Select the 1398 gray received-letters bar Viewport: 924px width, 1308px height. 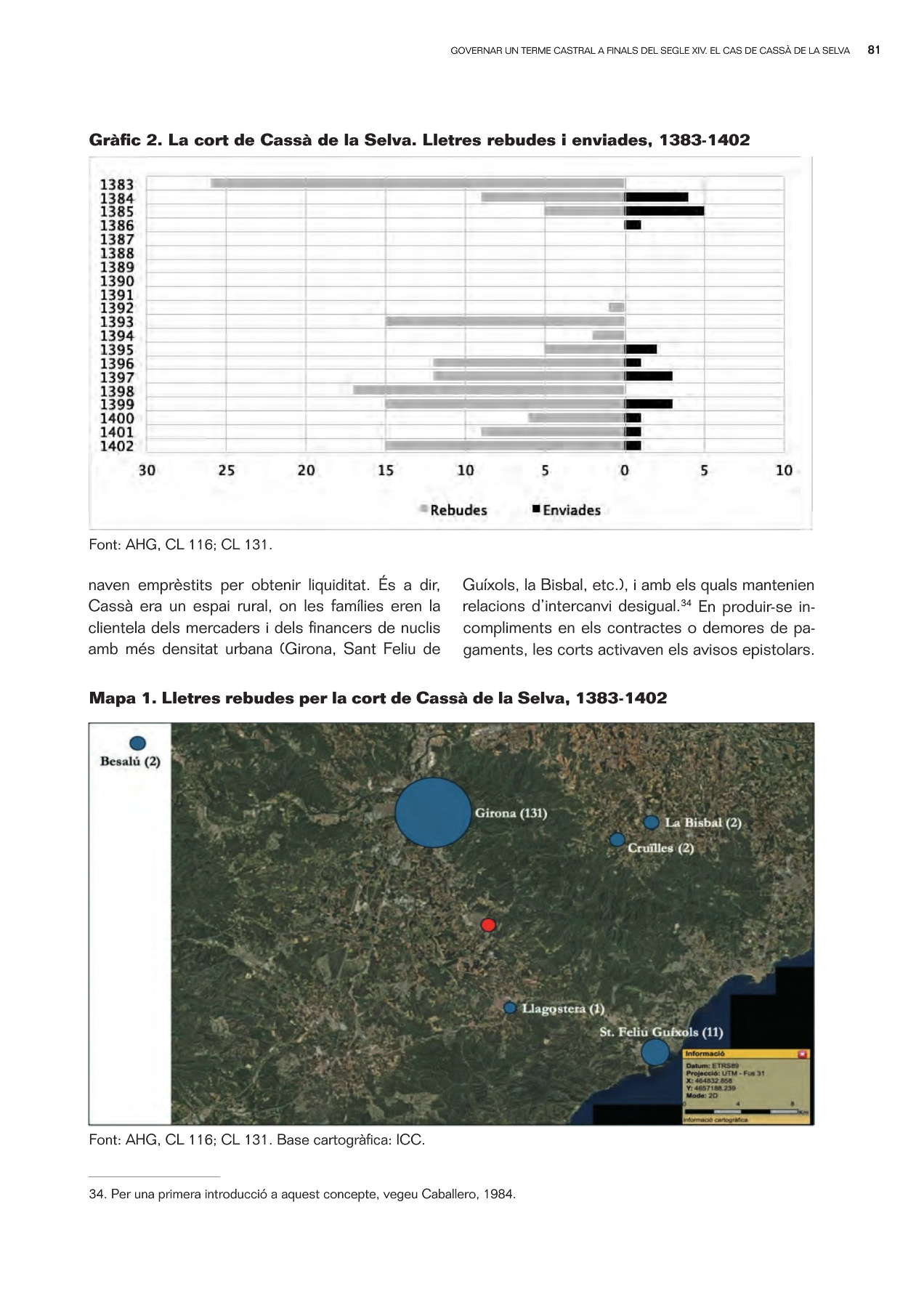click(489, 390)
